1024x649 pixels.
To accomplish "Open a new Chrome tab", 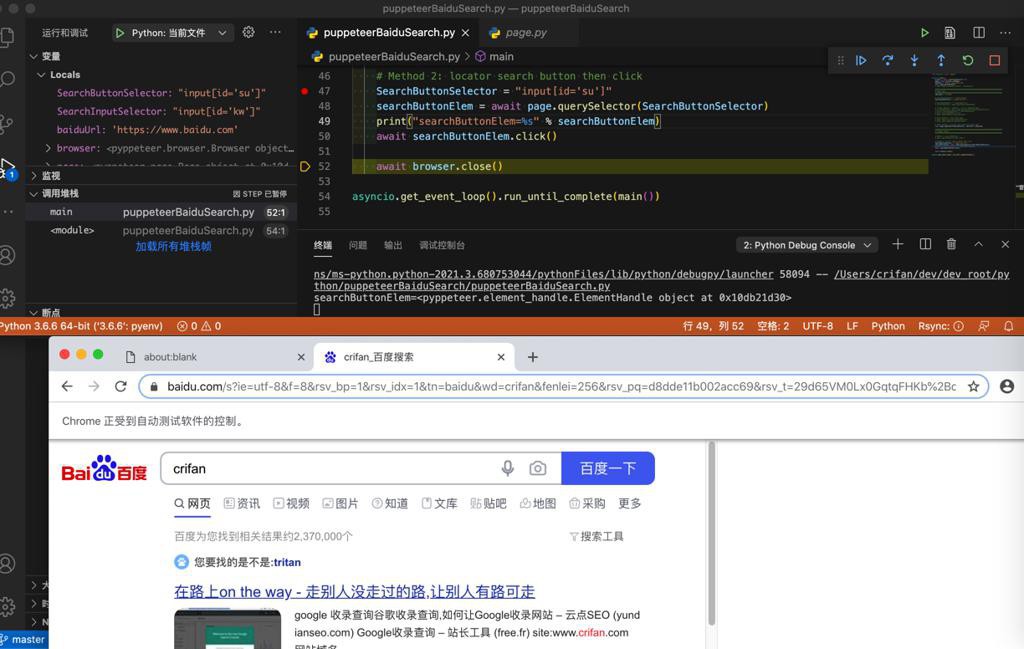I will click(533, 357).
